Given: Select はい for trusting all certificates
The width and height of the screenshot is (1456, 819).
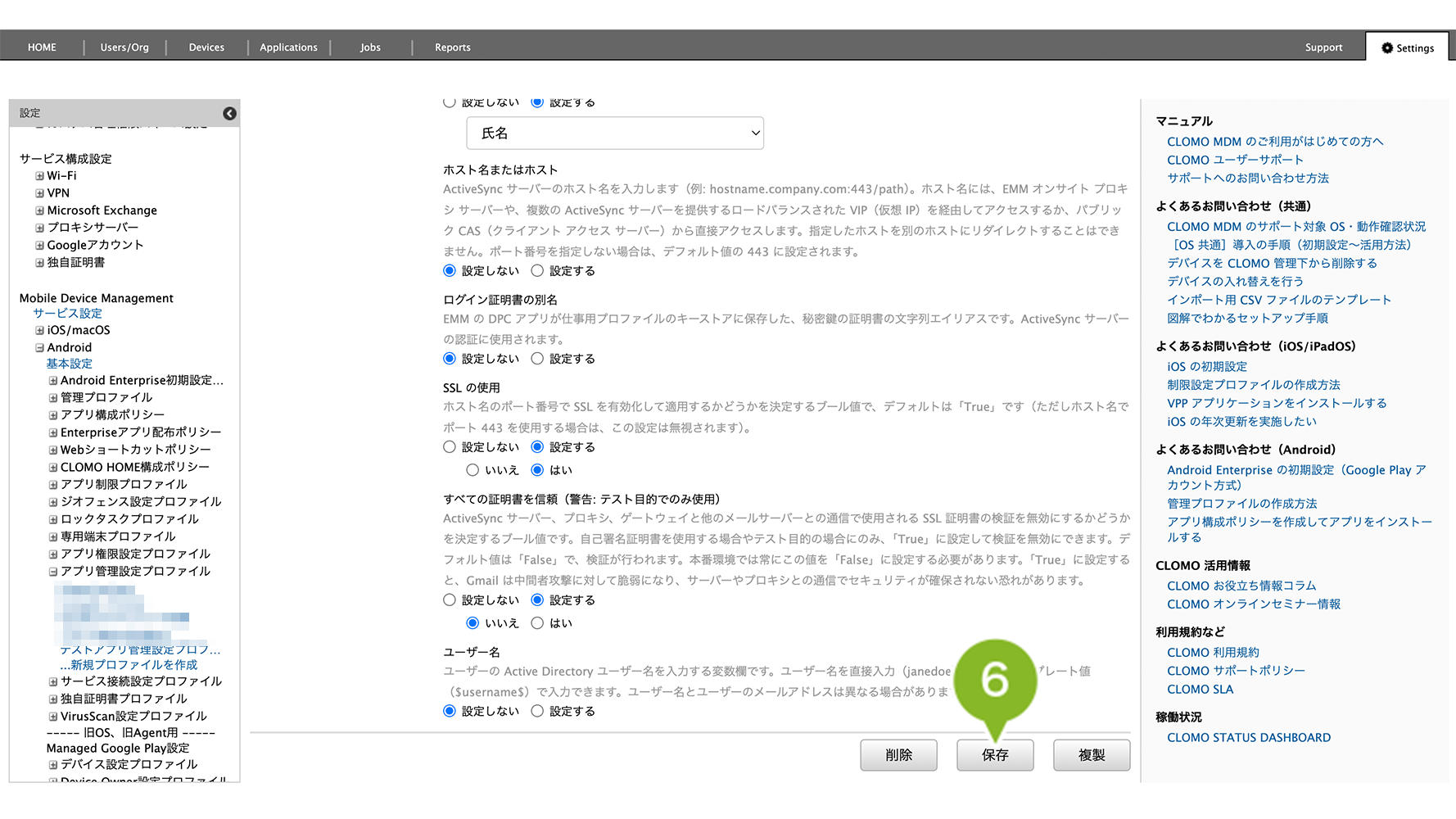Looking at the screenshot, I should tap(537, 623).
